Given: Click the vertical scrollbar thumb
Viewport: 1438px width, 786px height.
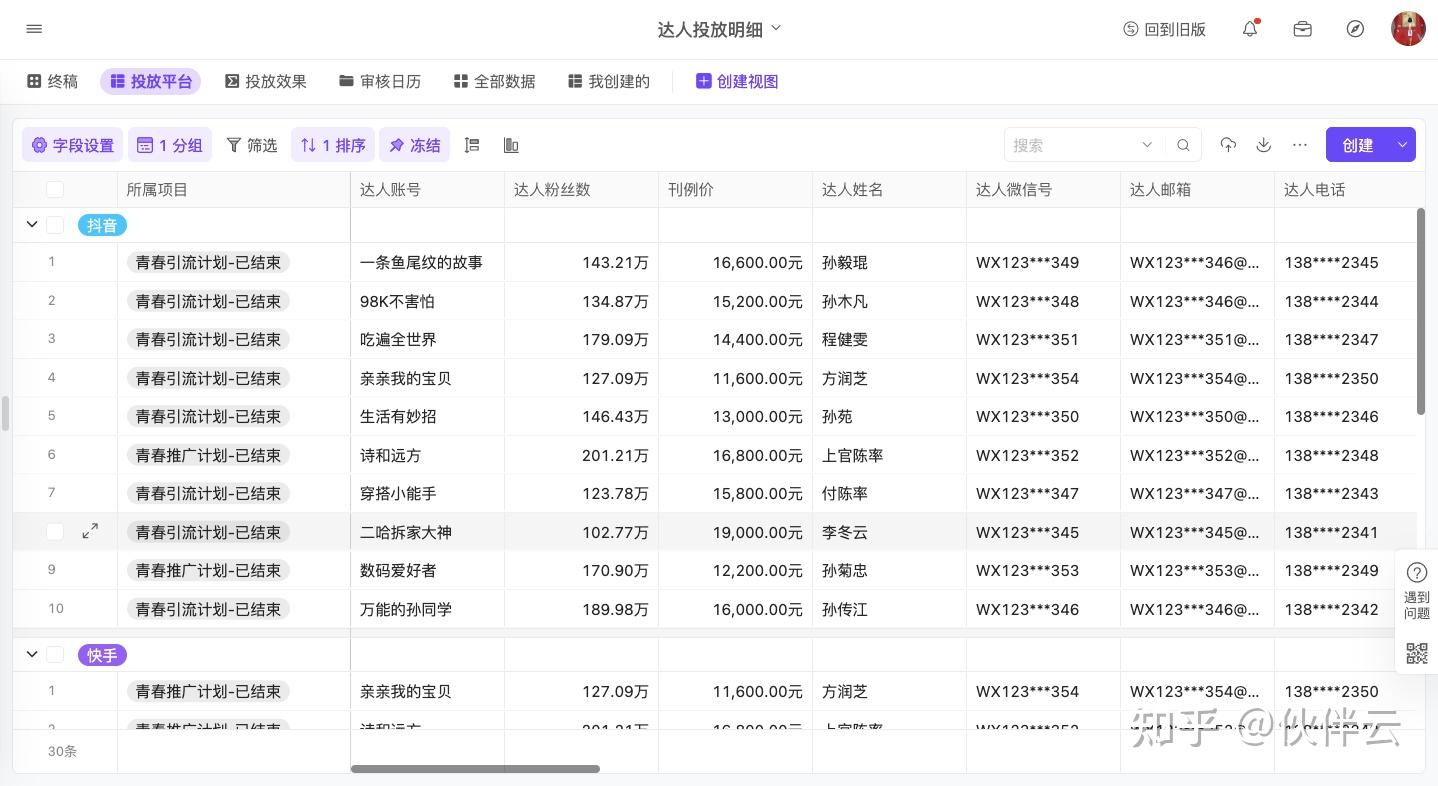Looking at the screenshot, I should click(x=1420, y=311).
